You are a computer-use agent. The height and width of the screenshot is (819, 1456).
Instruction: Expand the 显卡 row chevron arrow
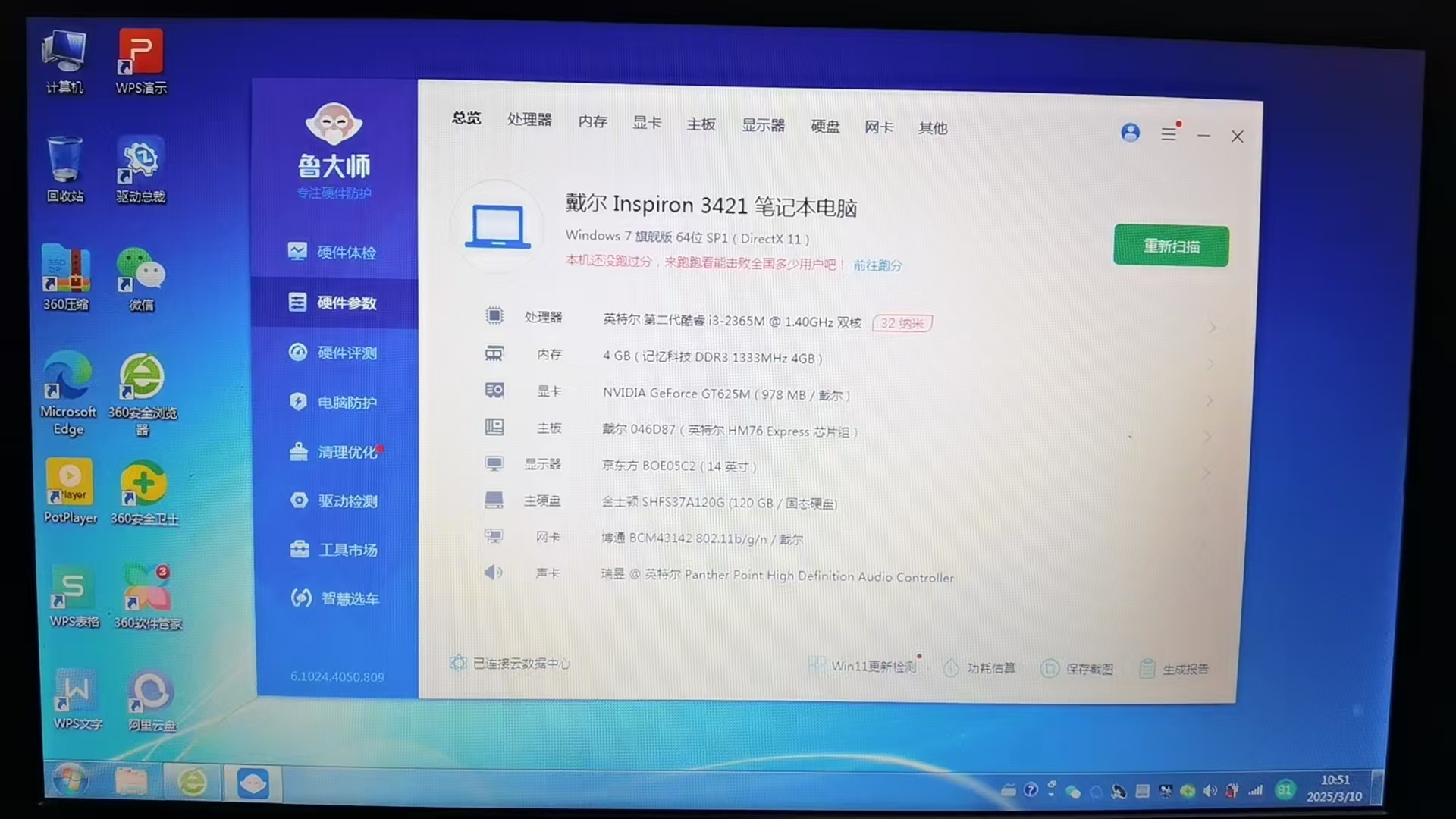[x=1210, y=400]
